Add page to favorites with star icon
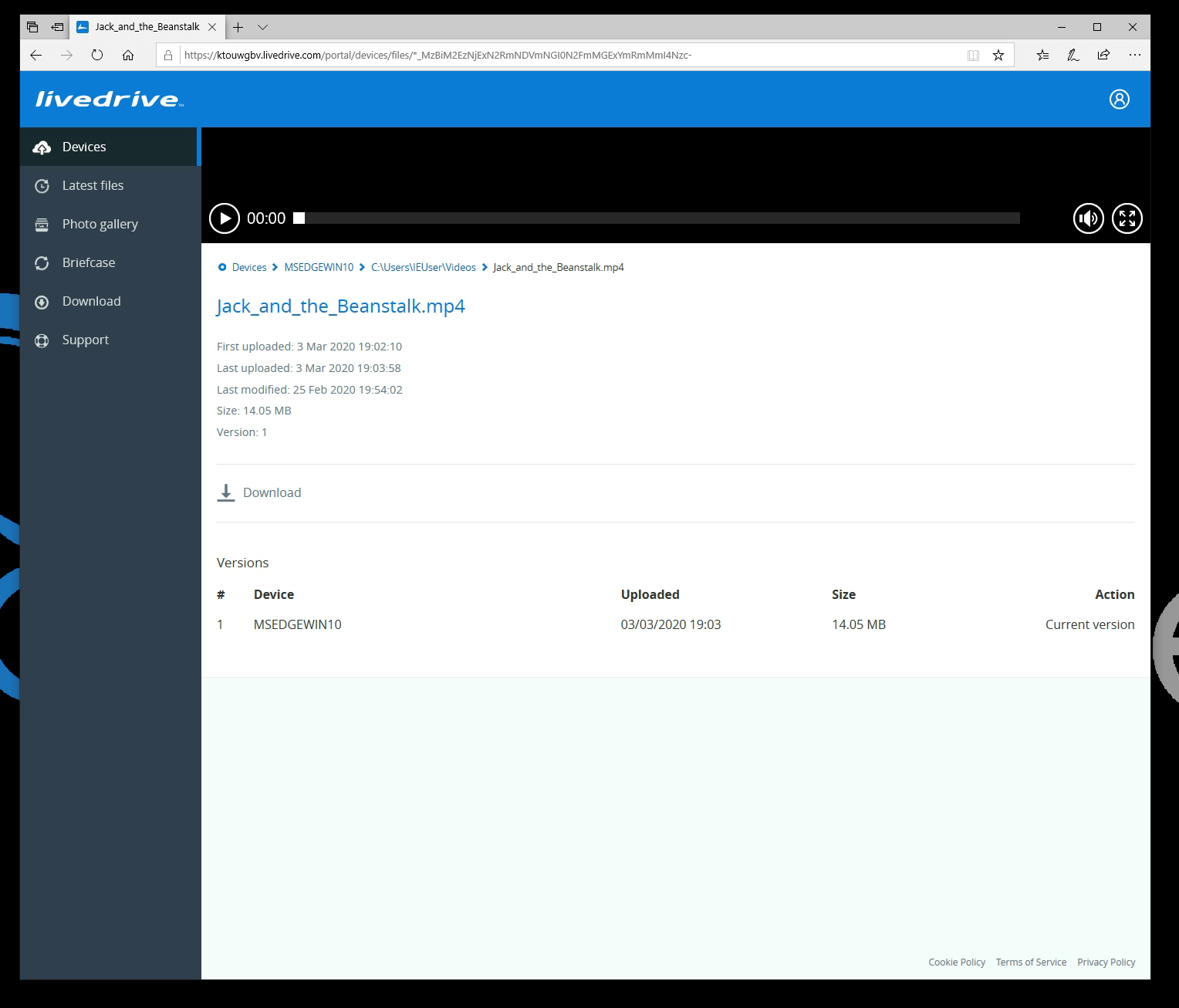 [998, 55]
